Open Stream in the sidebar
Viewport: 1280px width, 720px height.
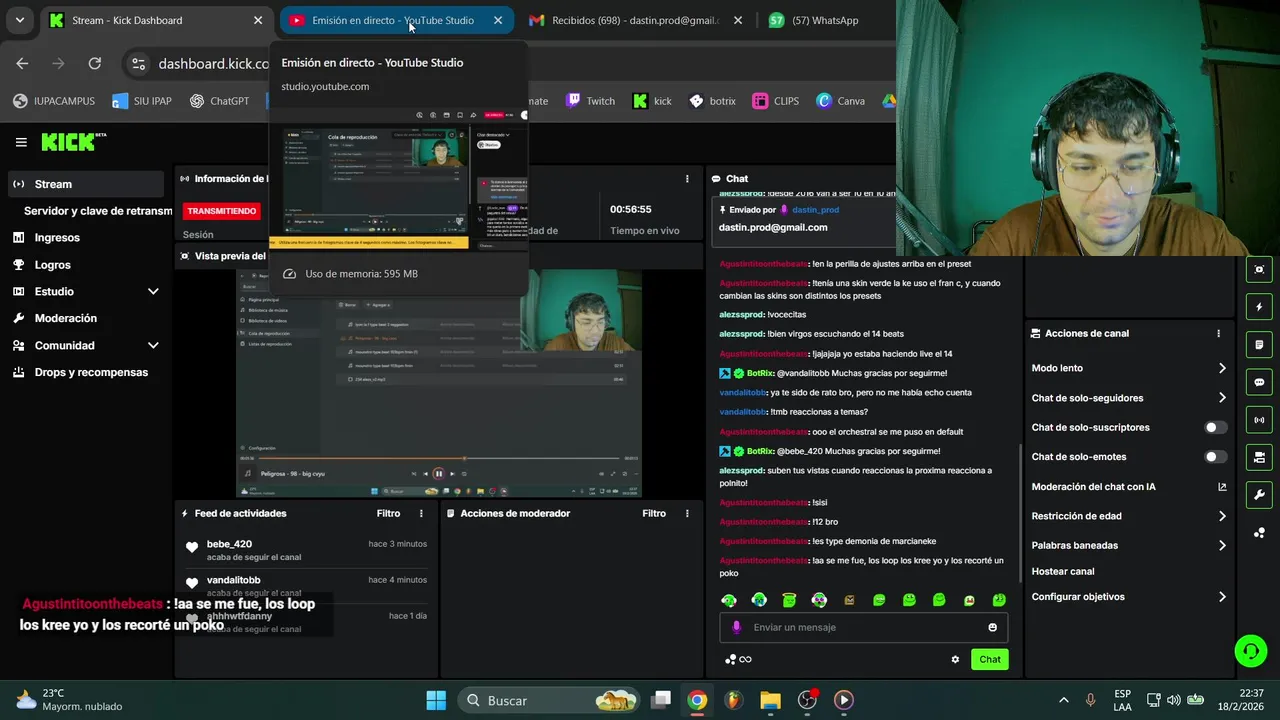pos(85,184)
